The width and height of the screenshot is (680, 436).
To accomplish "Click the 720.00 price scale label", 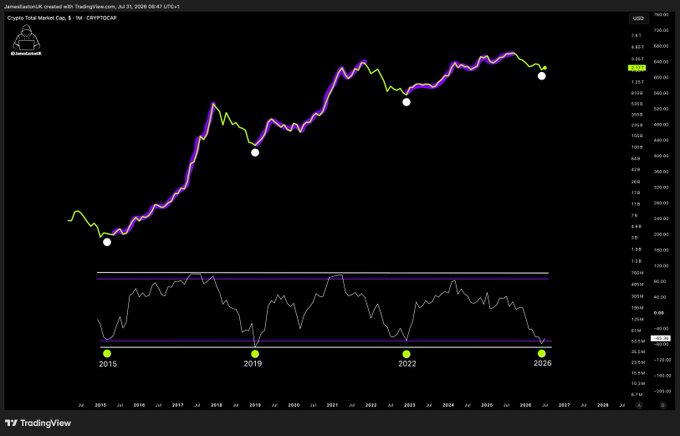I will [x=661, y=30].
